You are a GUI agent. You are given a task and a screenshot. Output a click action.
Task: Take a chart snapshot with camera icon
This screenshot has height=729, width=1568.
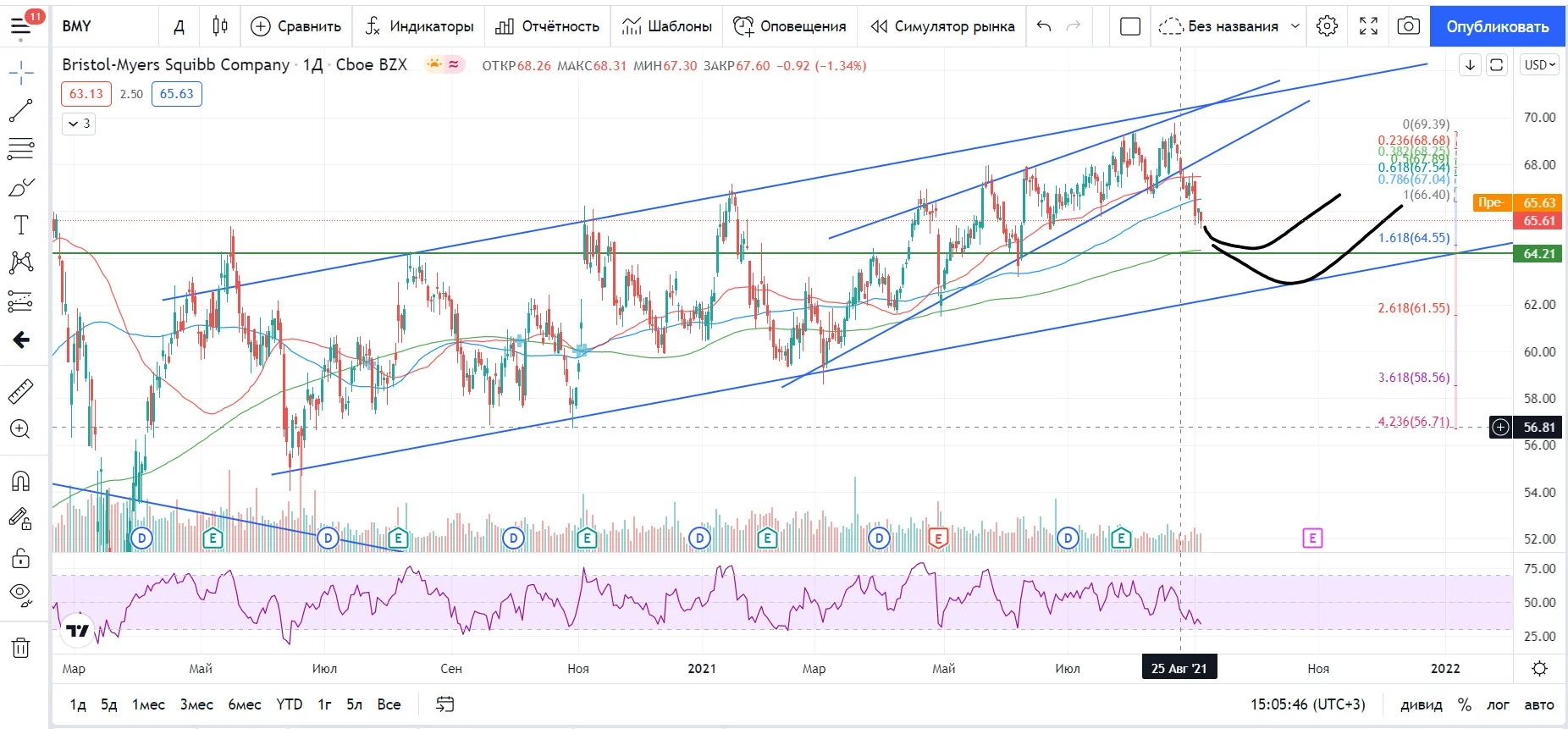point(1408,26)
